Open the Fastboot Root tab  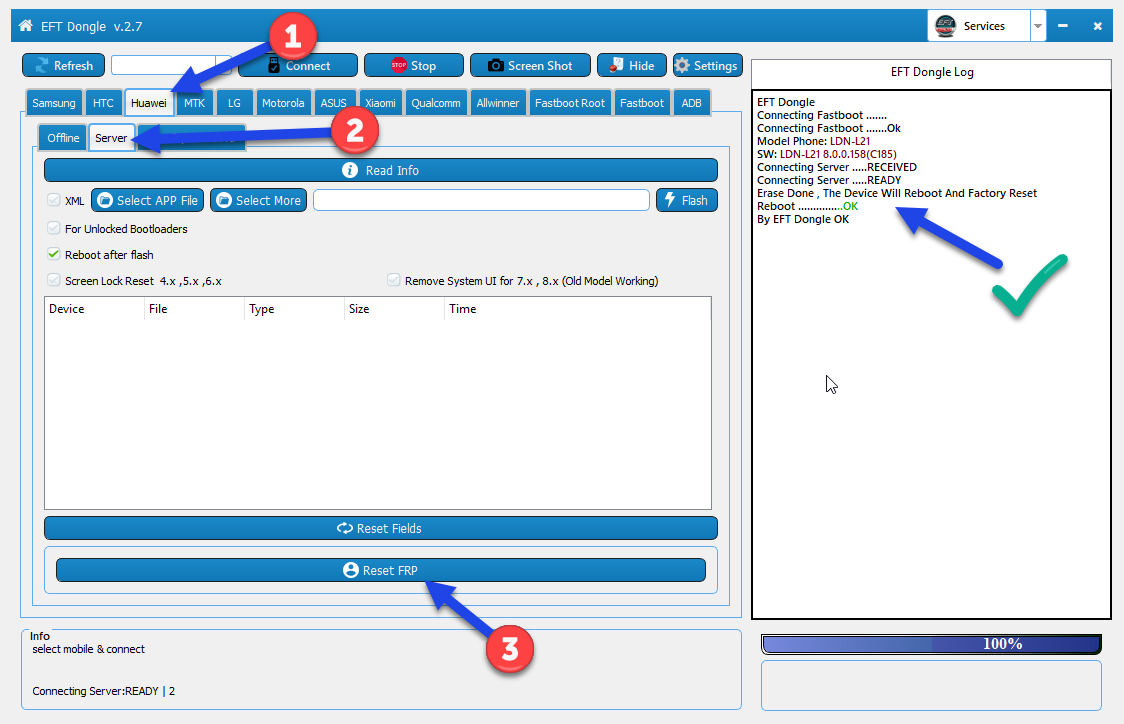(x=570, y=103)
